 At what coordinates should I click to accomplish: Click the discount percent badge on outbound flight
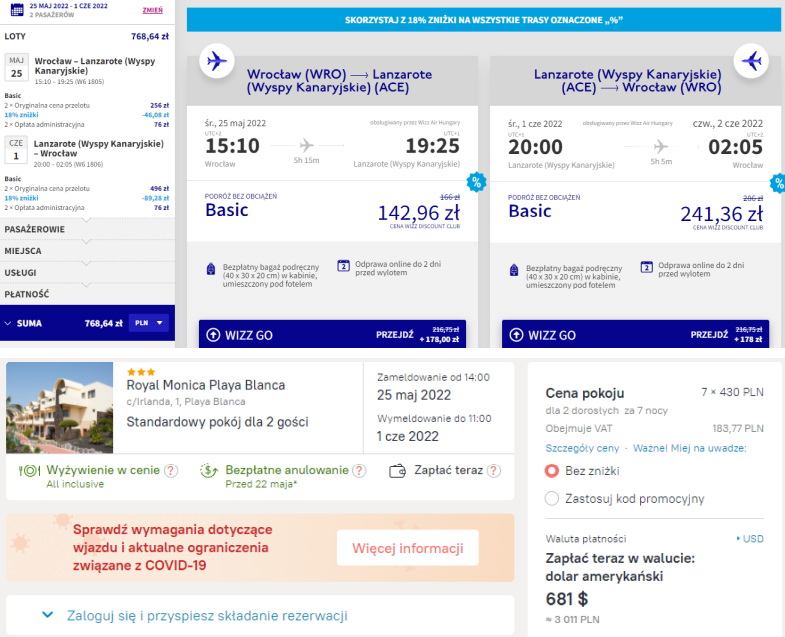click(476, 182)
